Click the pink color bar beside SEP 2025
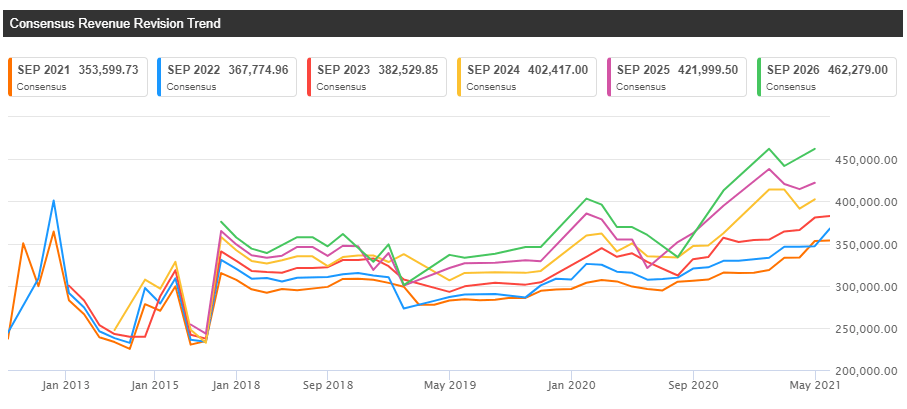This screenshot has width=907, height=409. tap(609, 77)
